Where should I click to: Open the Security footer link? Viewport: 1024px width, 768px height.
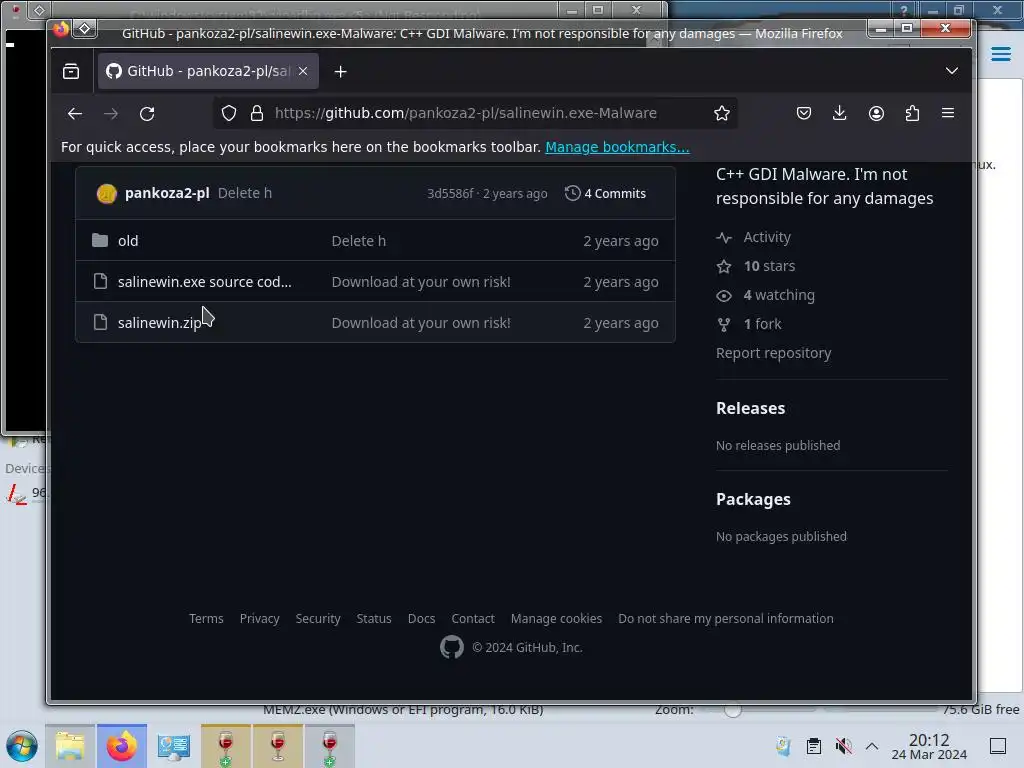(x=317, y=618)
